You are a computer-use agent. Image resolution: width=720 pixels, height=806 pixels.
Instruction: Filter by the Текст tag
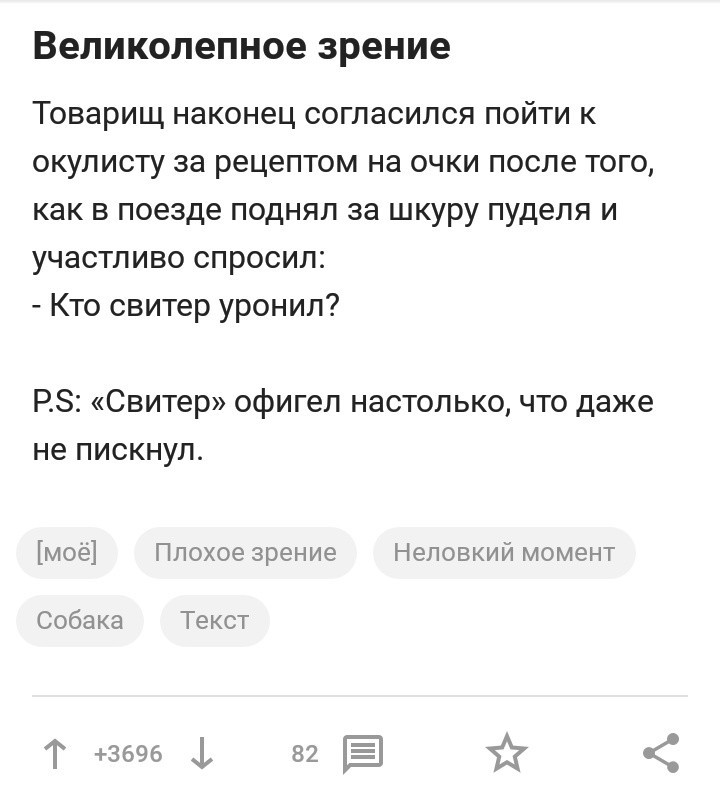pos(214,620)
